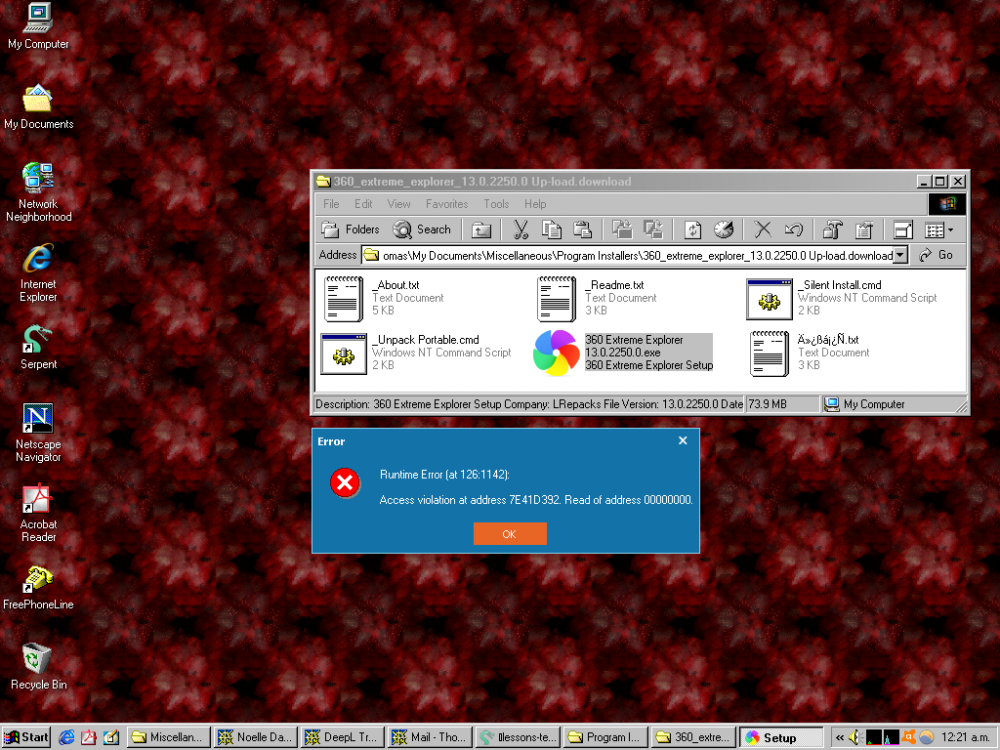Open the Favorites menu

[x=446, y=204]
